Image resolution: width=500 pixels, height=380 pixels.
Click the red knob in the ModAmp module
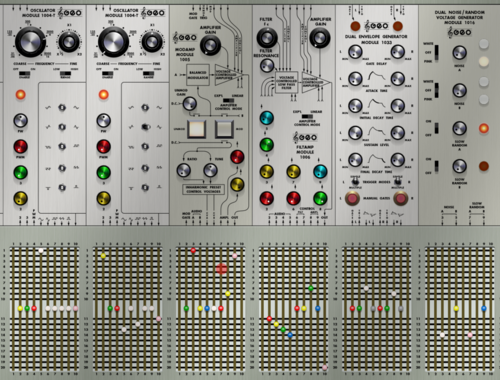pos(237,157)
